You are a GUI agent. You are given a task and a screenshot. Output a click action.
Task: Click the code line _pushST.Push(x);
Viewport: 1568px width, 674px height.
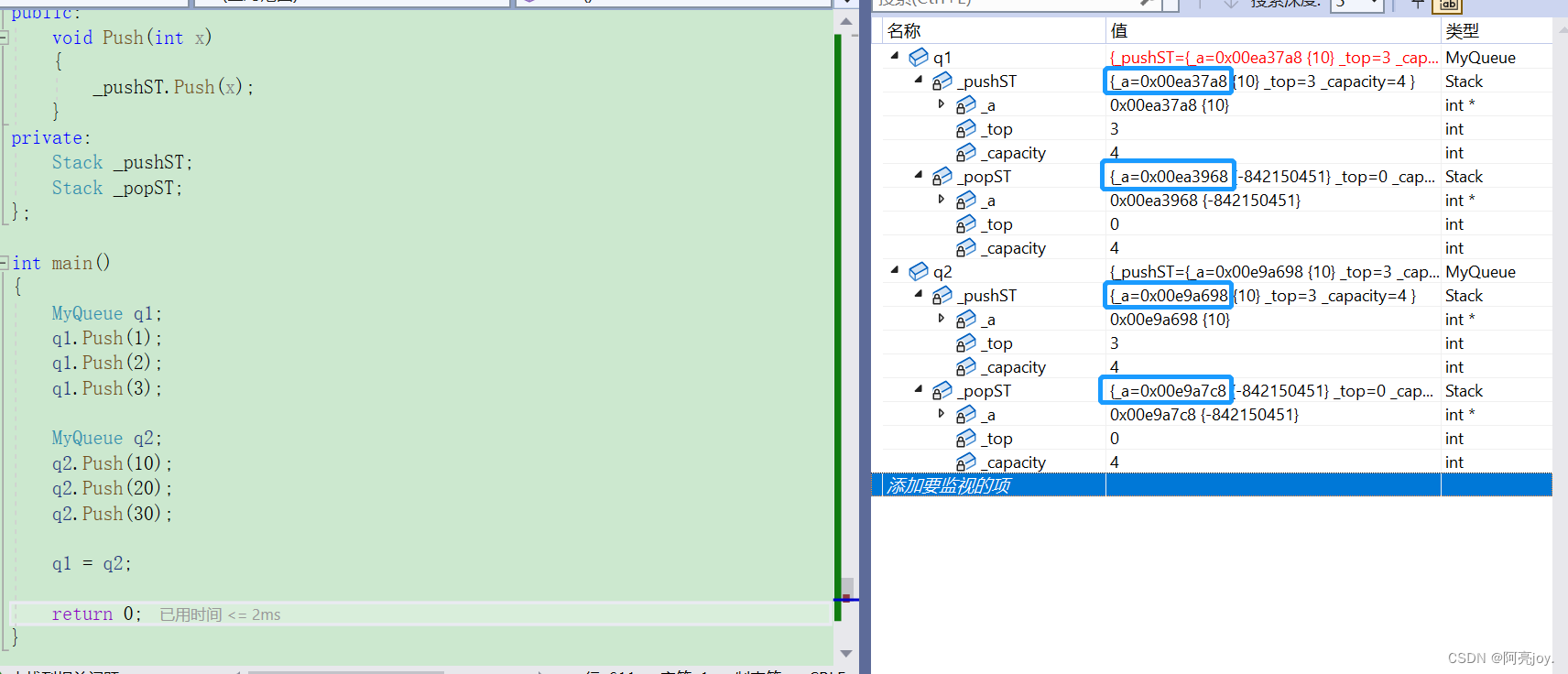172,88
